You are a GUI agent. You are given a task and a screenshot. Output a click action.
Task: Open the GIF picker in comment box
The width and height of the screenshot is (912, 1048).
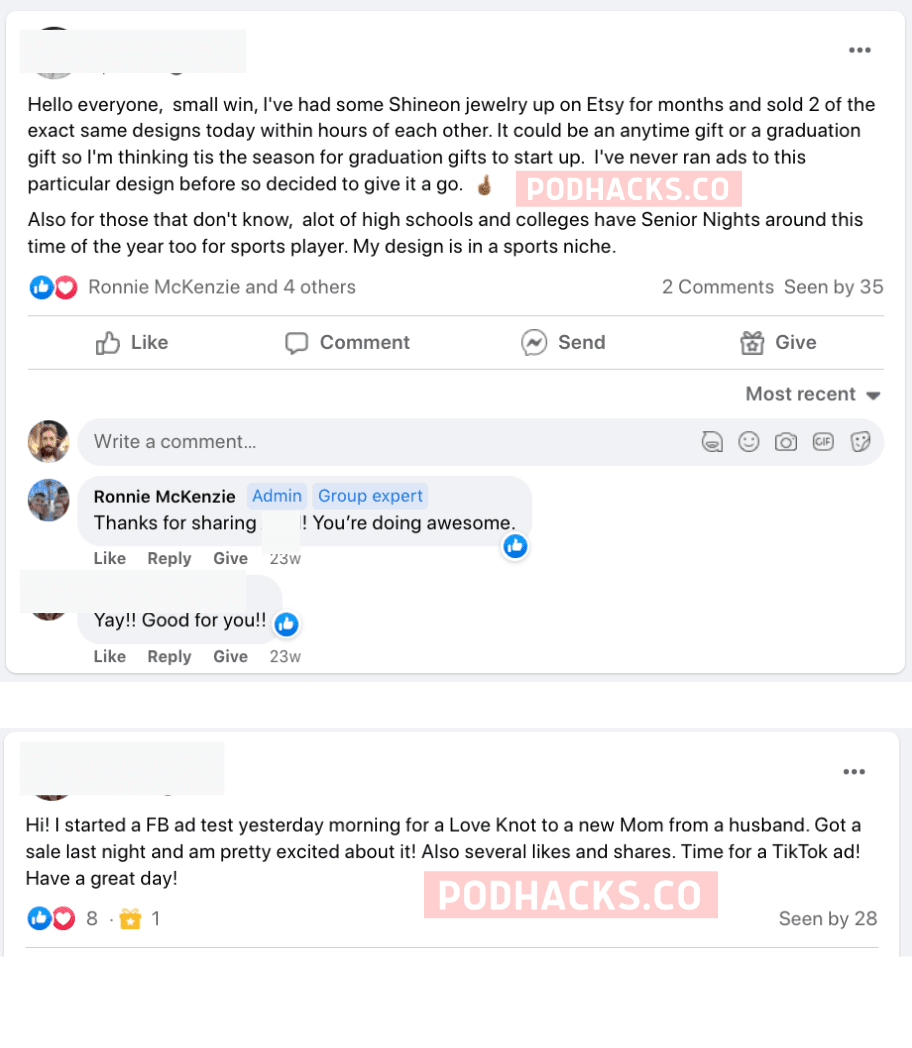click(823, 442)
